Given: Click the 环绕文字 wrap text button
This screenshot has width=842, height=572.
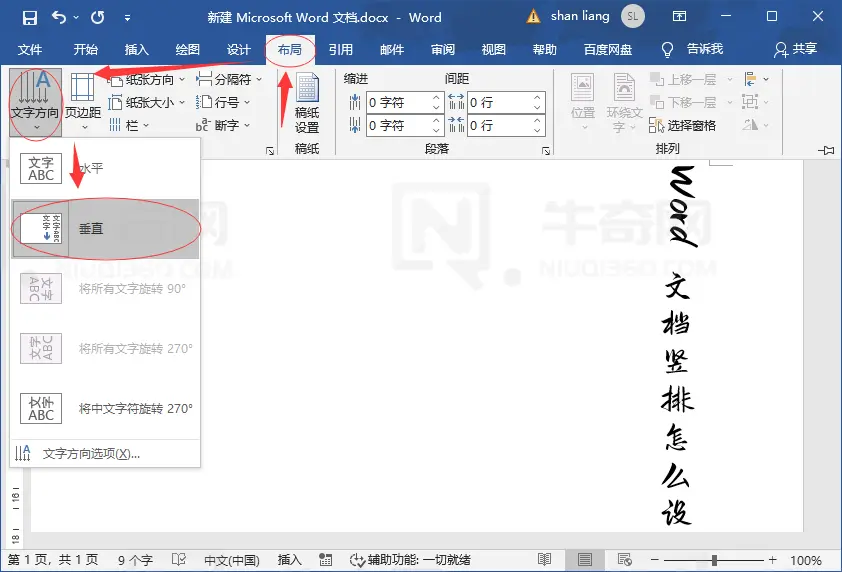Looking at the screenshot, I should click(x=625, y=103).
